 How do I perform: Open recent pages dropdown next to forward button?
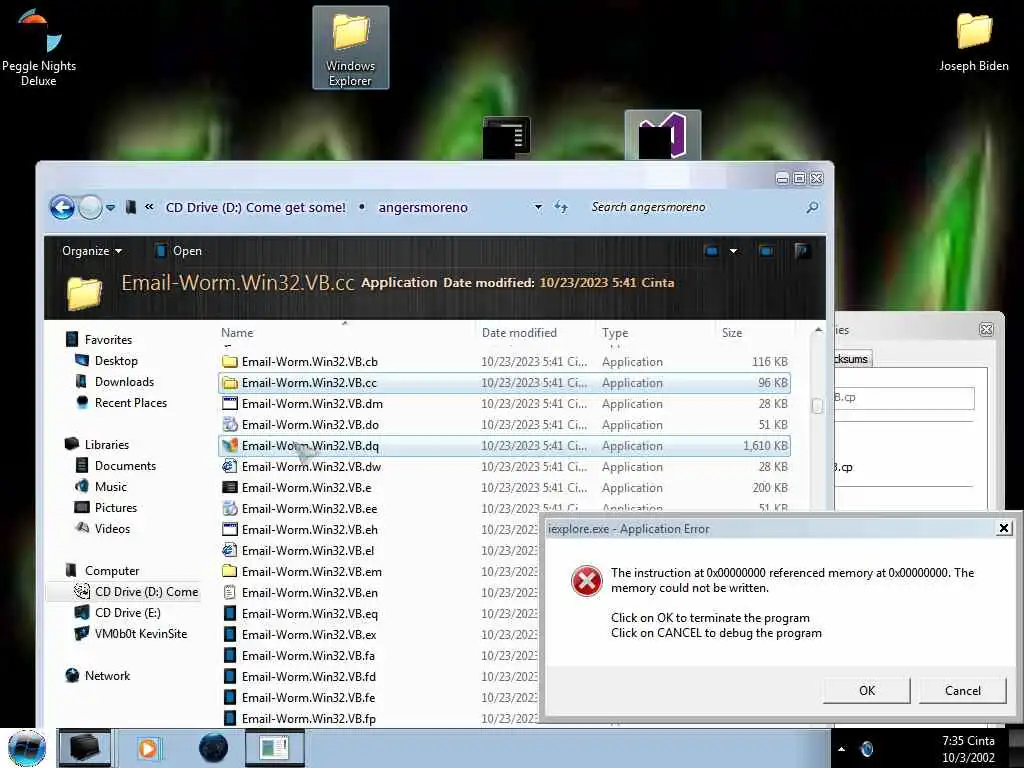[110, 208]
